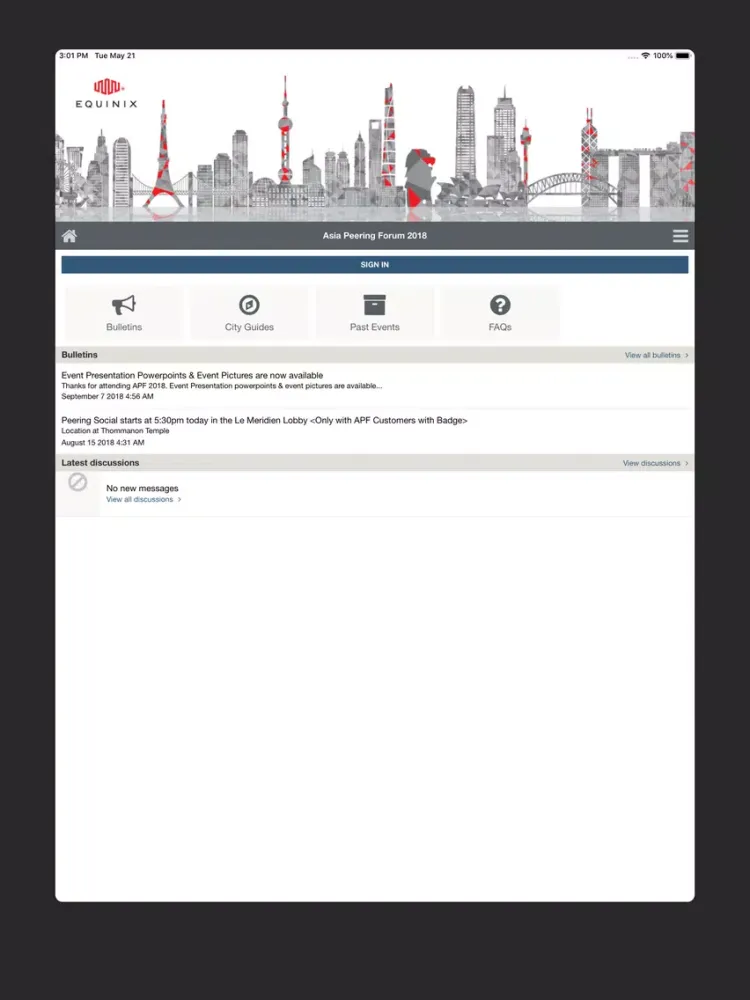Open the hamburger menu
750x1000 pixels.
(680, 236)
